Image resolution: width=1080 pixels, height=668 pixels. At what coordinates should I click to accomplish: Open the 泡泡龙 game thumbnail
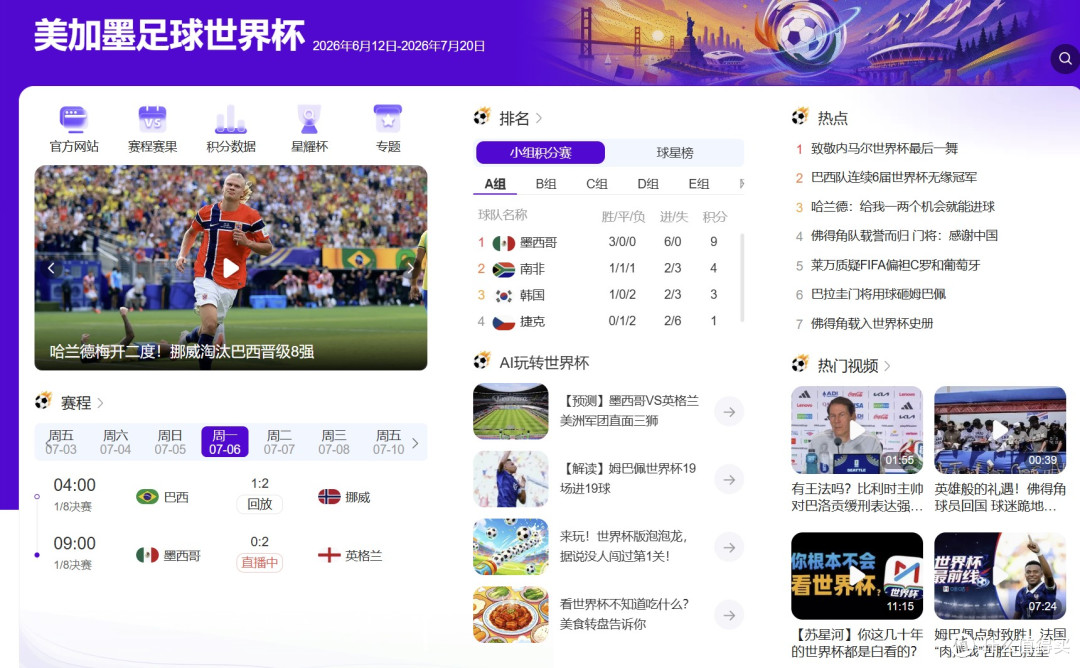tap(511, 547)
